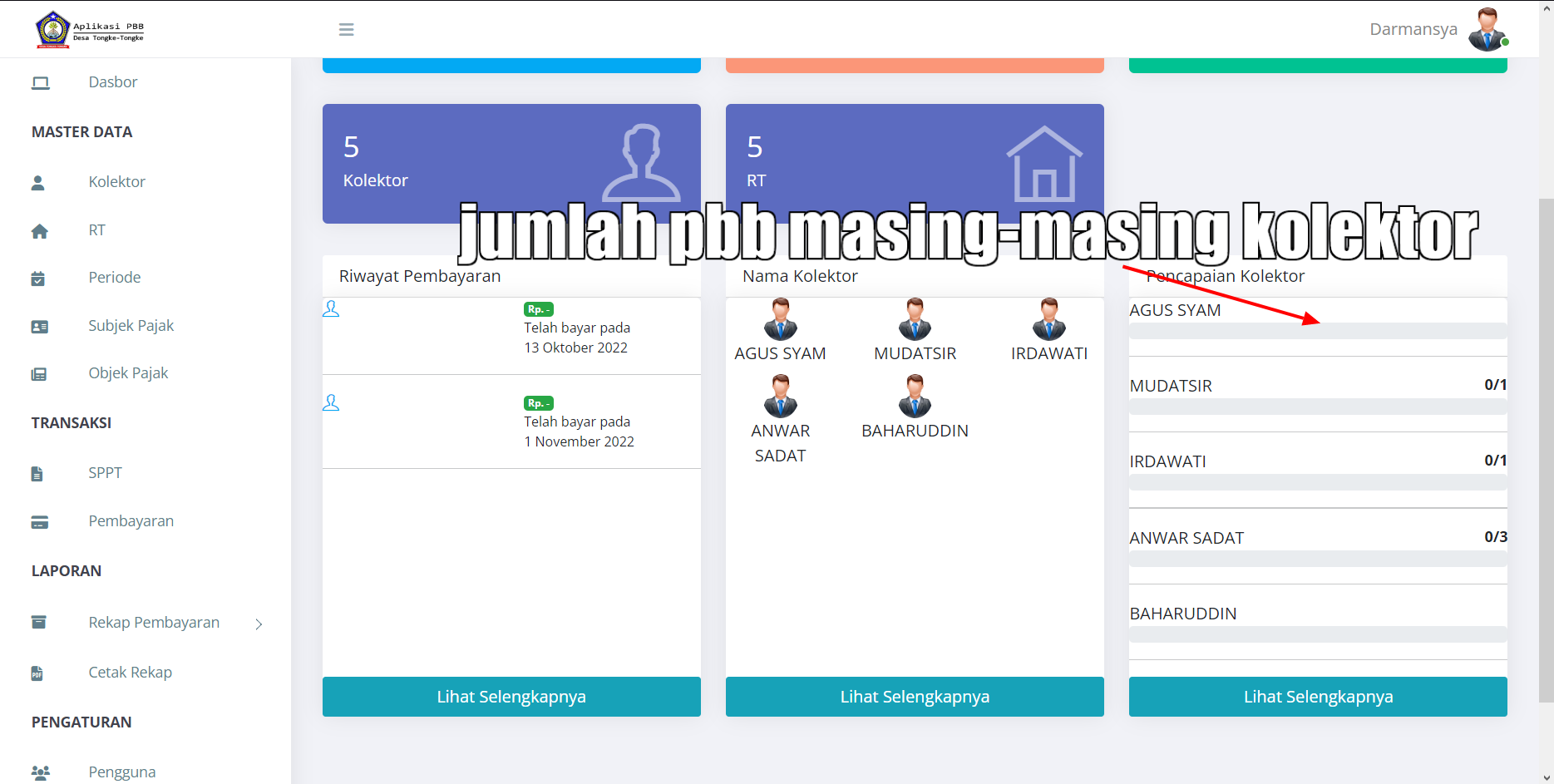Click the Pengguna users icon
This screenshot has width=1554, height=784.
tap(40, 772)
